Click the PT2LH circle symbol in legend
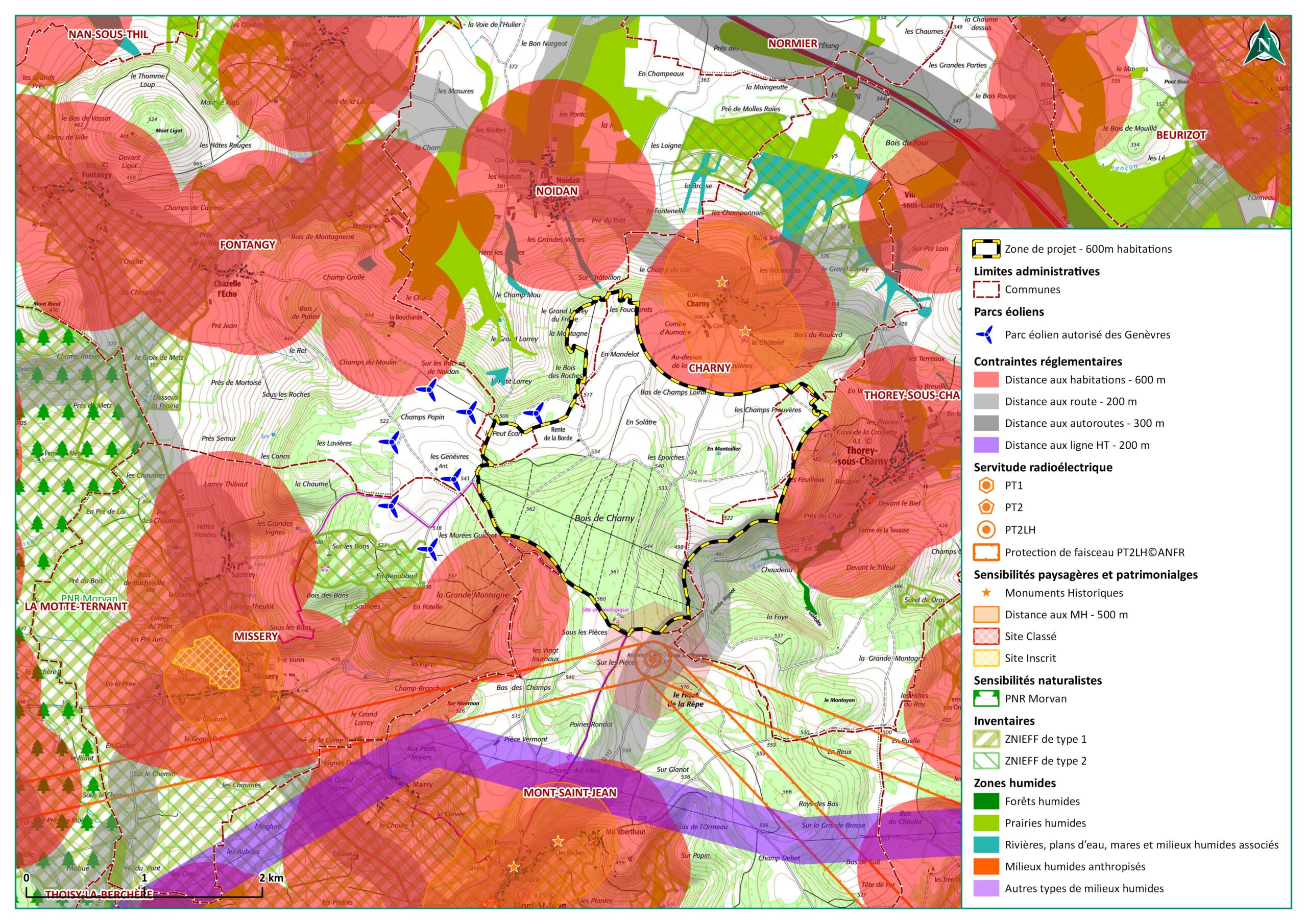Viewport: 1307px width, 924px height. tap(986, 530)
